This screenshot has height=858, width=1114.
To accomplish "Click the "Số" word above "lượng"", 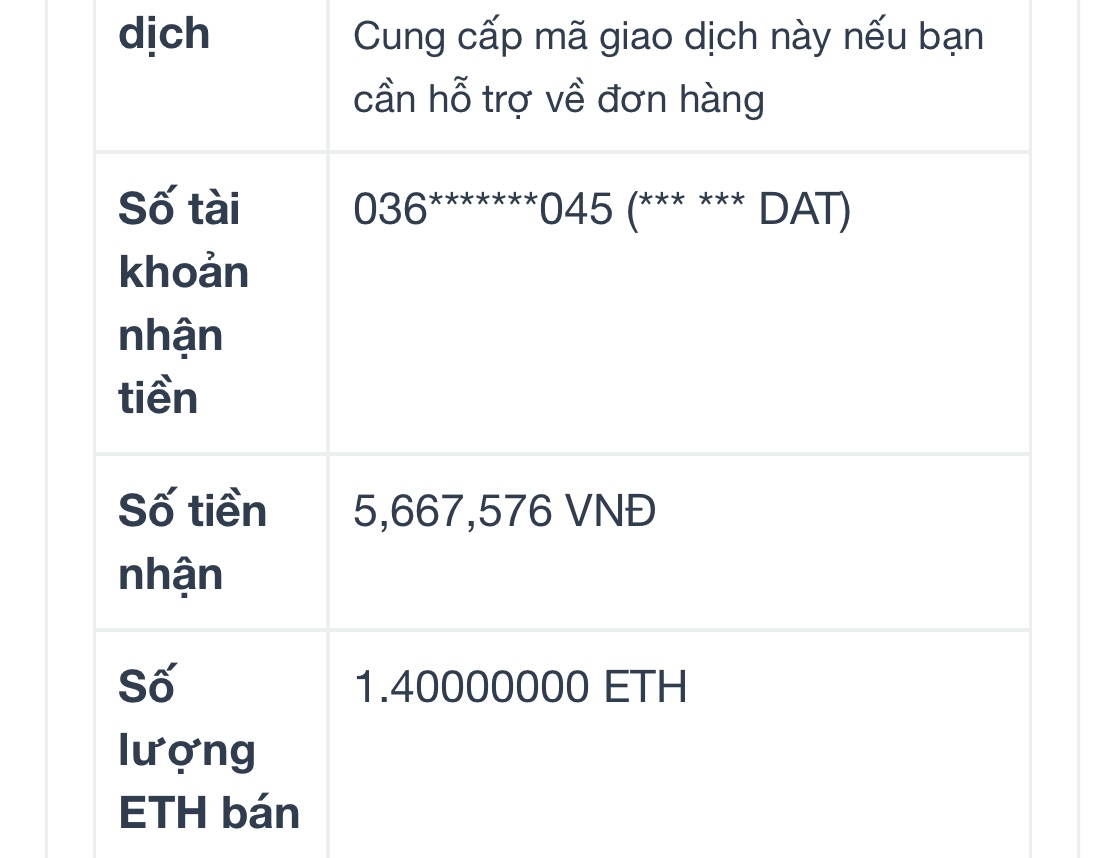I will pyautogui.click(x=146, y=688).
